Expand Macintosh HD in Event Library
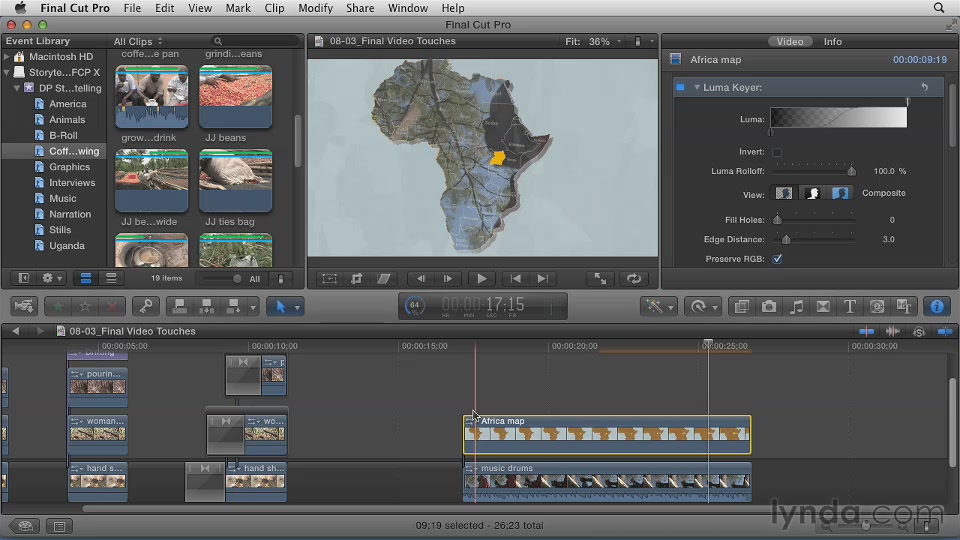This screenshot has width=960, height=540. [7, 56]
